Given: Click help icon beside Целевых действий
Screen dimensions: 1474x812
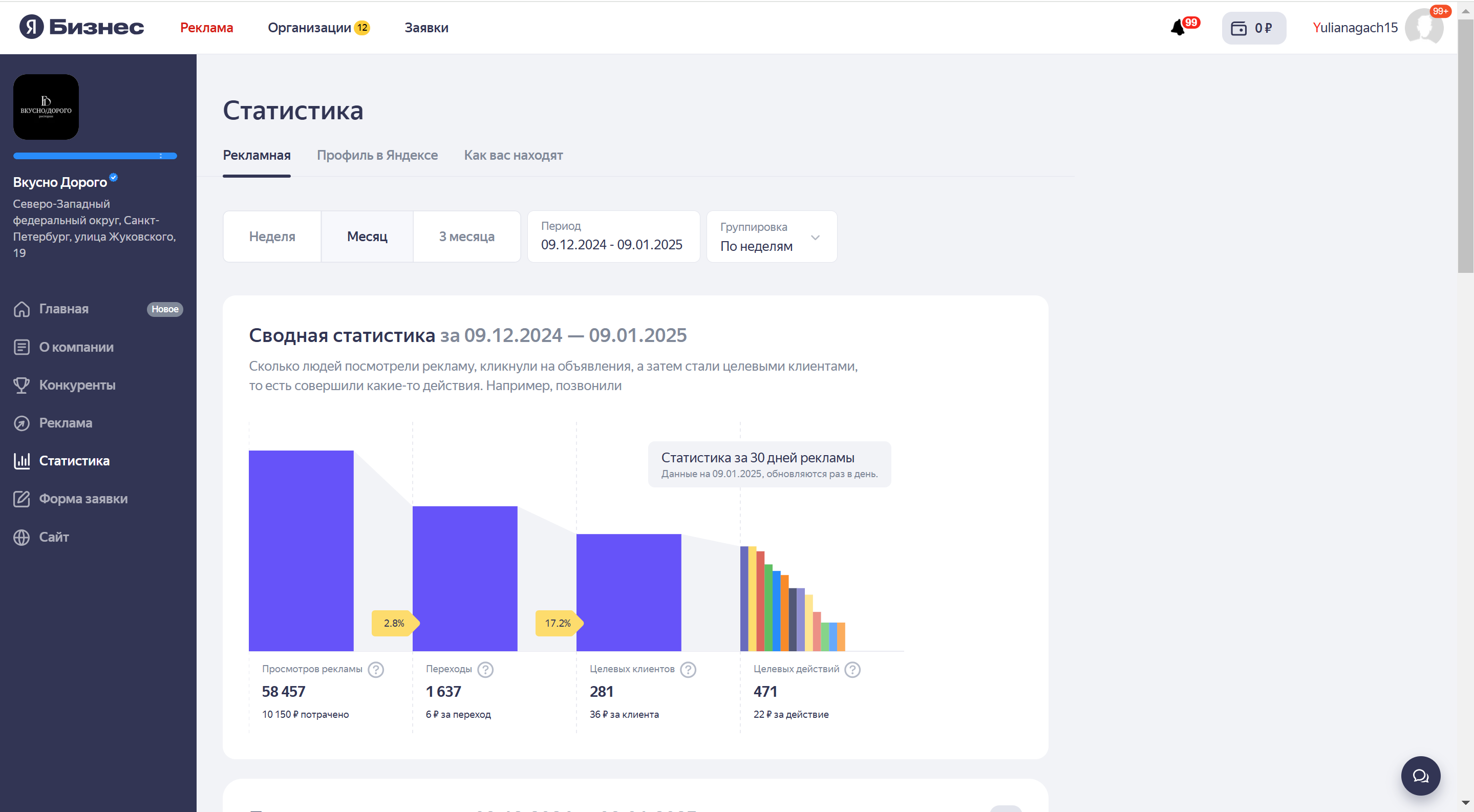Looking at the screenshot, I should 852,669.
